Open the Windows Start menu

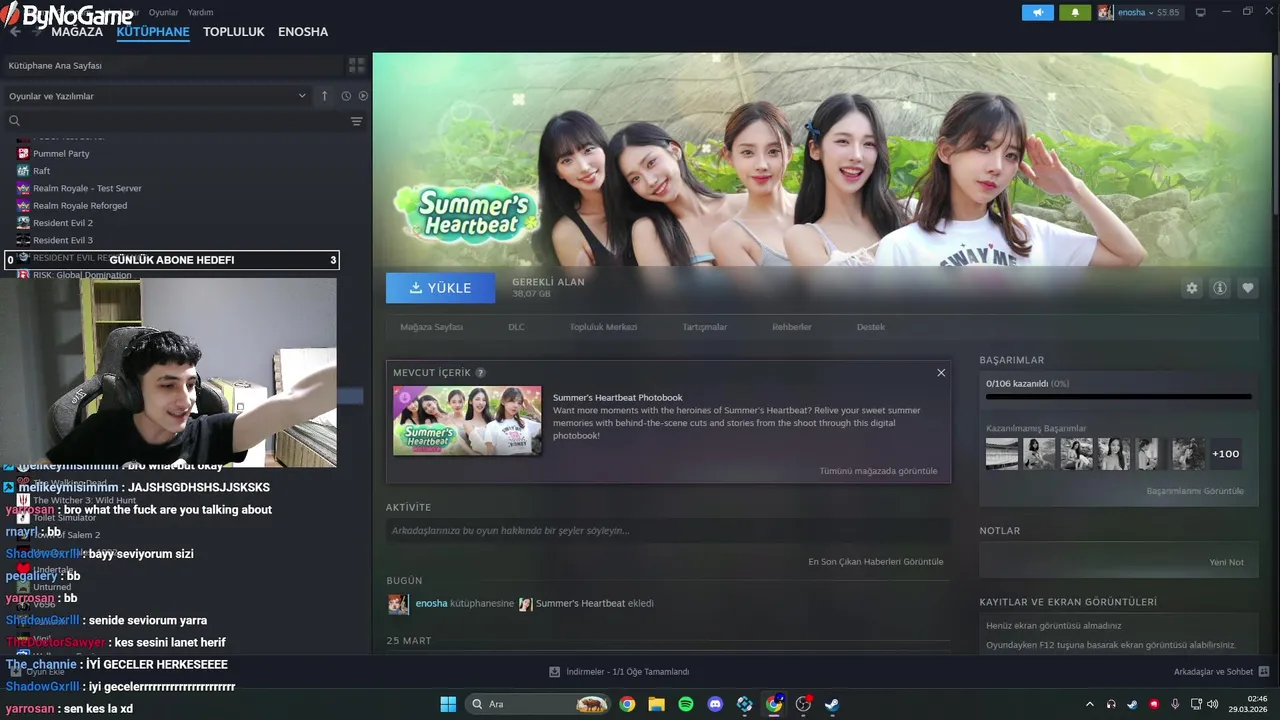(x=448, y=704)
